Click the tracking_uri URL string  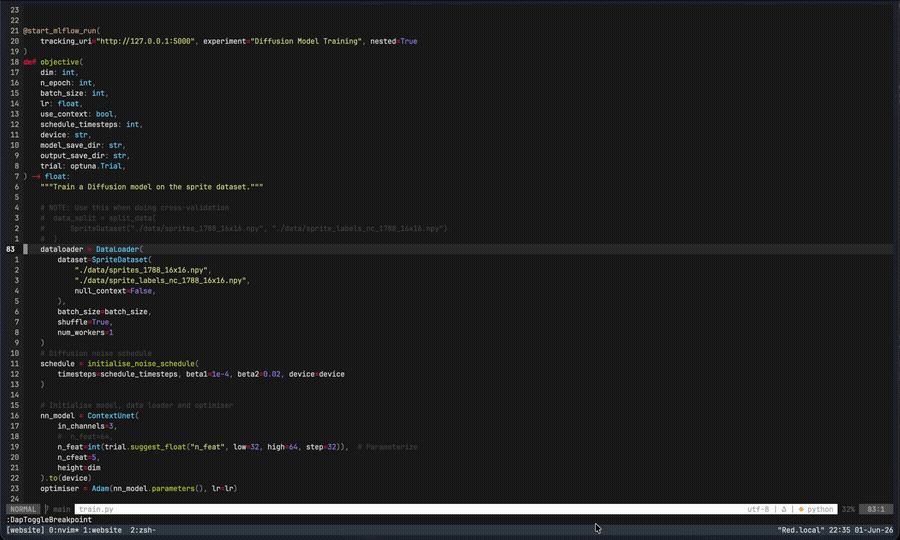point(146,41)
